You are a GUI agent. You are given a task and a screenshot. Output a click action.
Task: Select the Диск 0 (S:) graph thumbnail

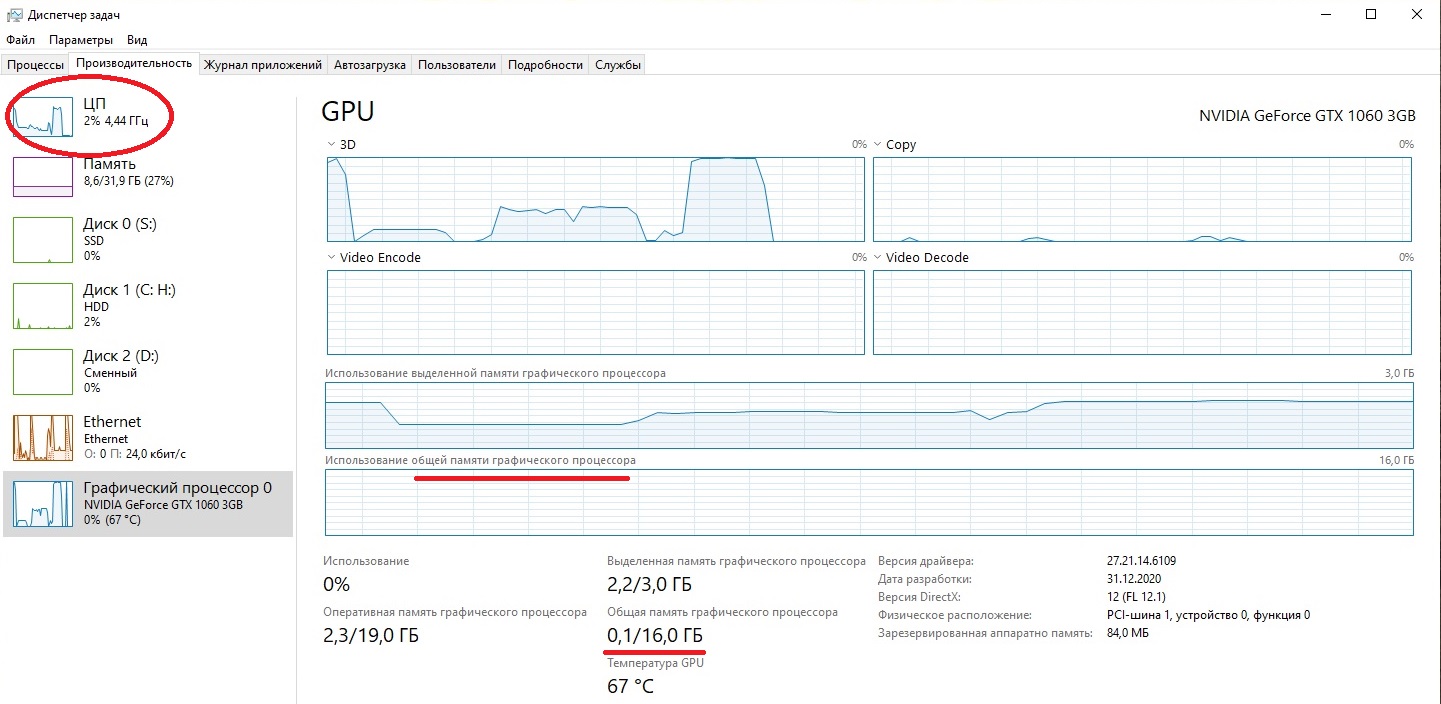(43, 239)
